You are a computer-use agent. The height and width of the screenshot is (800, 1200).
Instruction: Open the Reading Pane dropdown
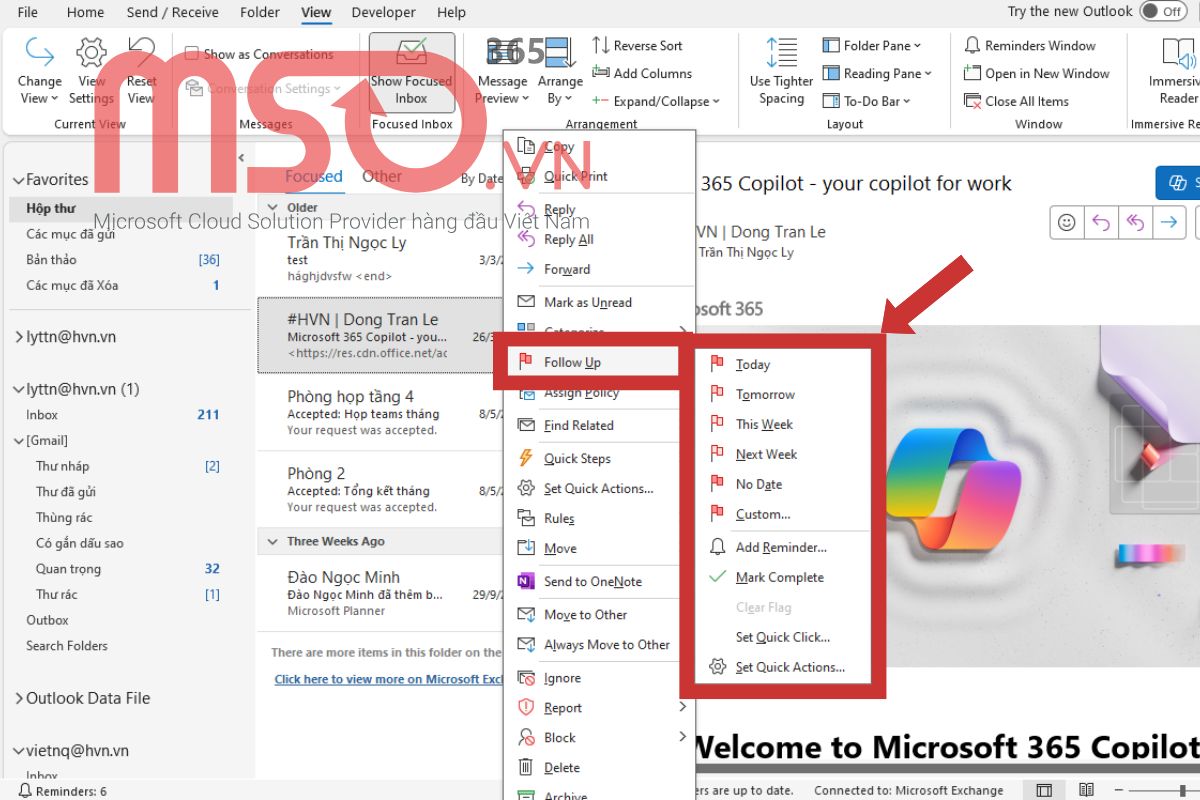tap(876, 73)
